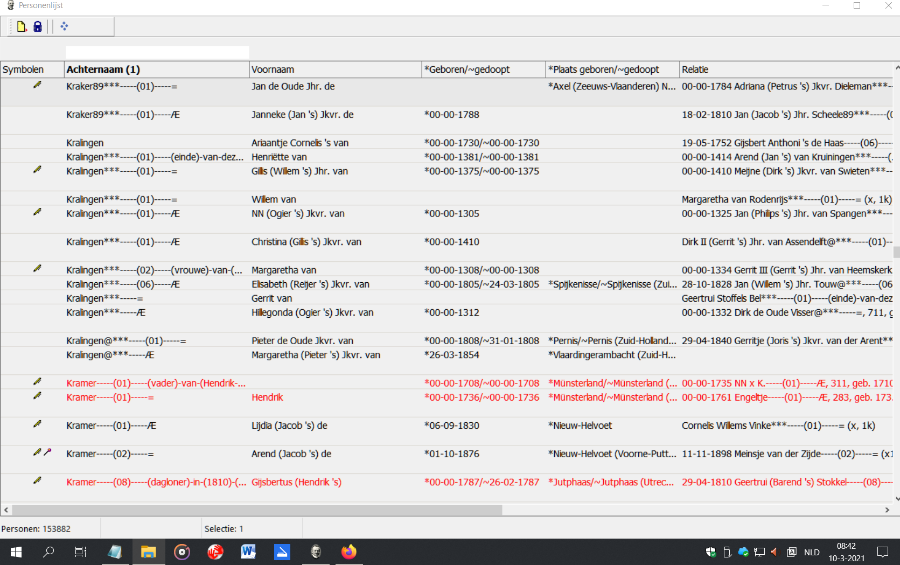
Task: Open File Explorer from the taskbar
Action: (148, 551)
